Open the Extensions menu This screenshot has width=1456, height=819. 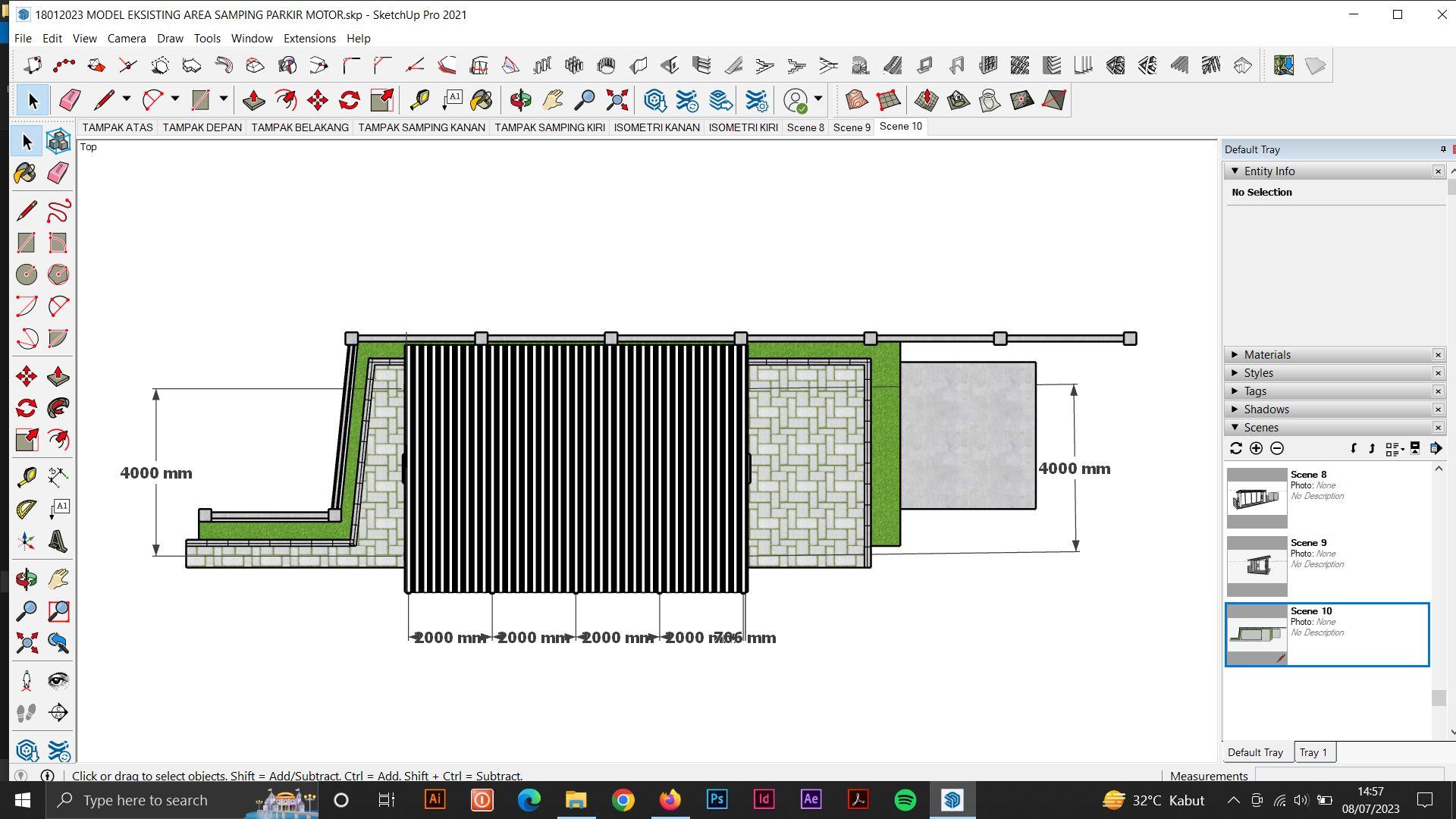tap(309, 38)
